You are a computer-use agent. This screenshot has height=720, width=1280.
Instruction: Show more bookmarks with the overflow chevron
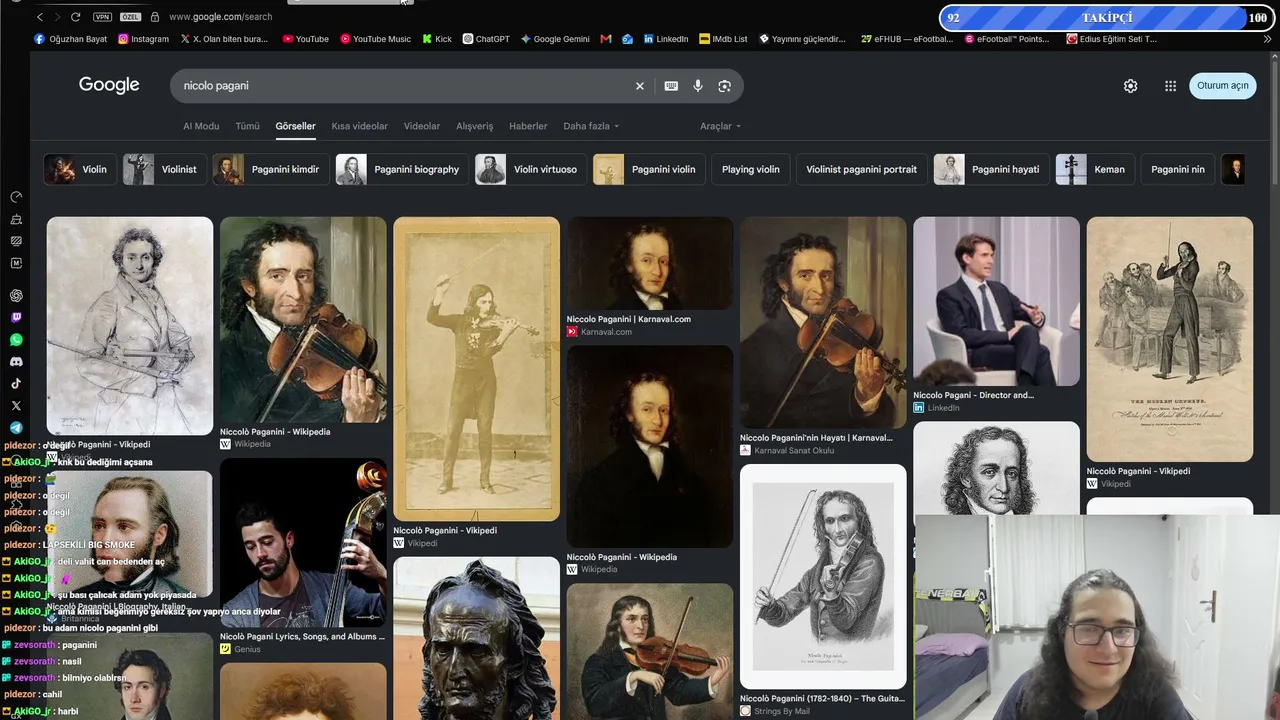[1268, 39]
